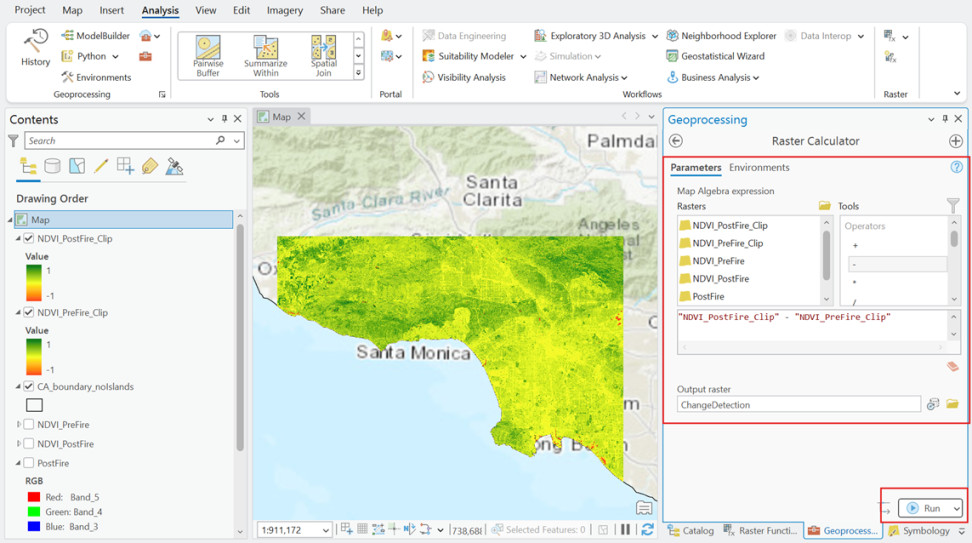This screenshot has width=972, height=543.
Task: Select List By Labeling tag icon
Action: (x=150, y=166)
